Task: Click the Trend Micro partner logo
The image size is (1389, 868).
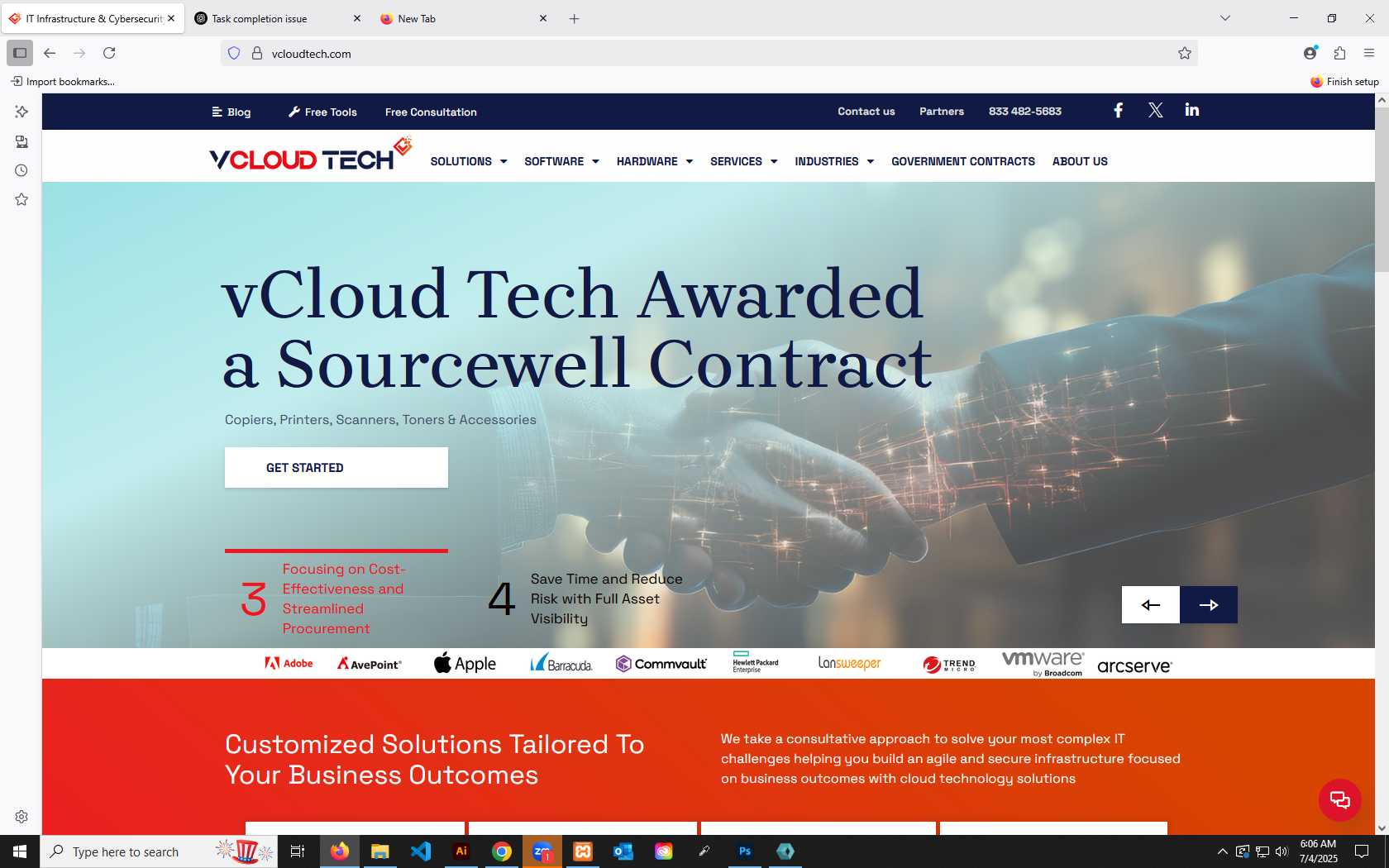Action: pyautogui.click(x=949, y=665)
